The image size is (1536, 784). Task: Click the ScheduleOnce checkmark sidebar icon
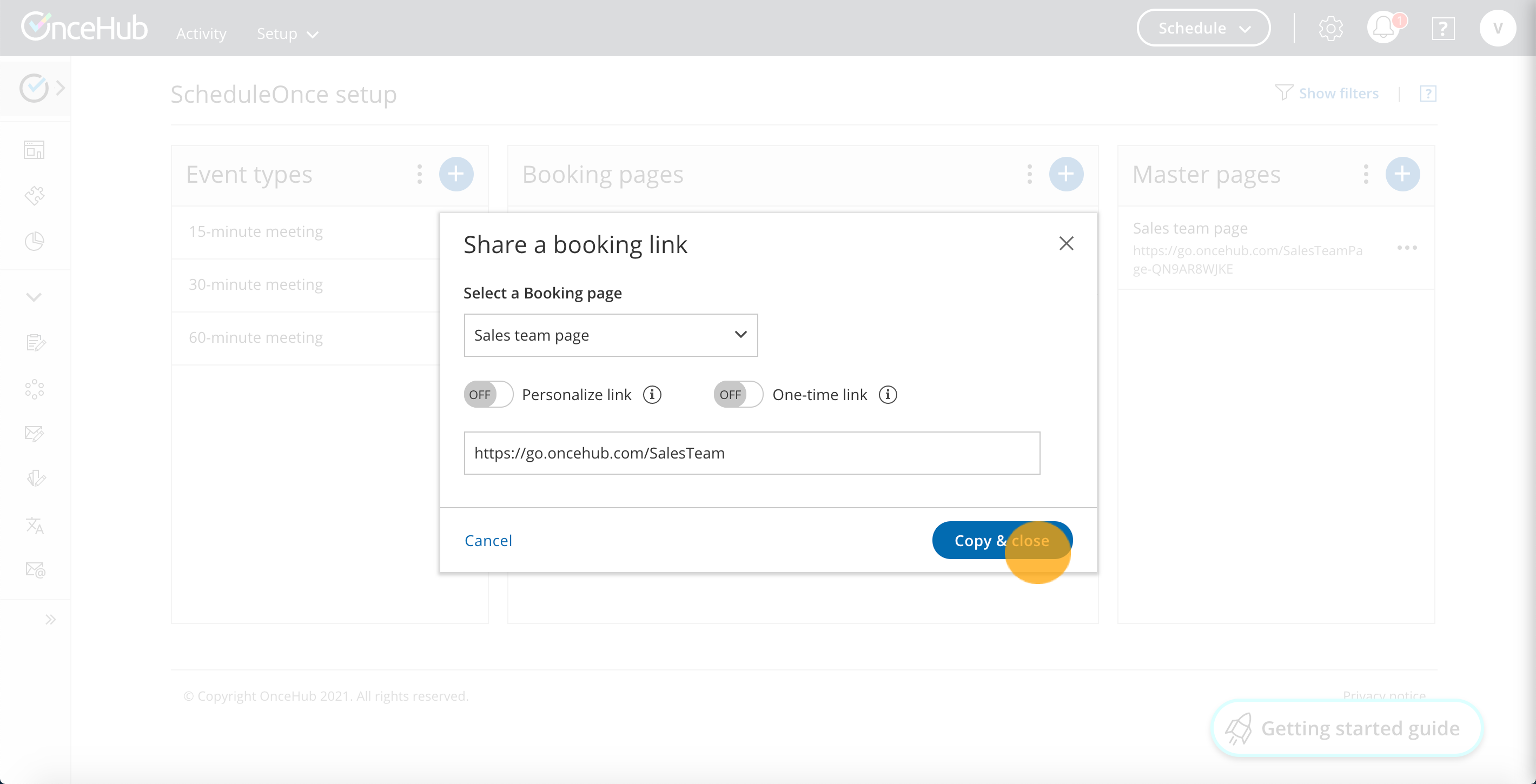(34, 88)
